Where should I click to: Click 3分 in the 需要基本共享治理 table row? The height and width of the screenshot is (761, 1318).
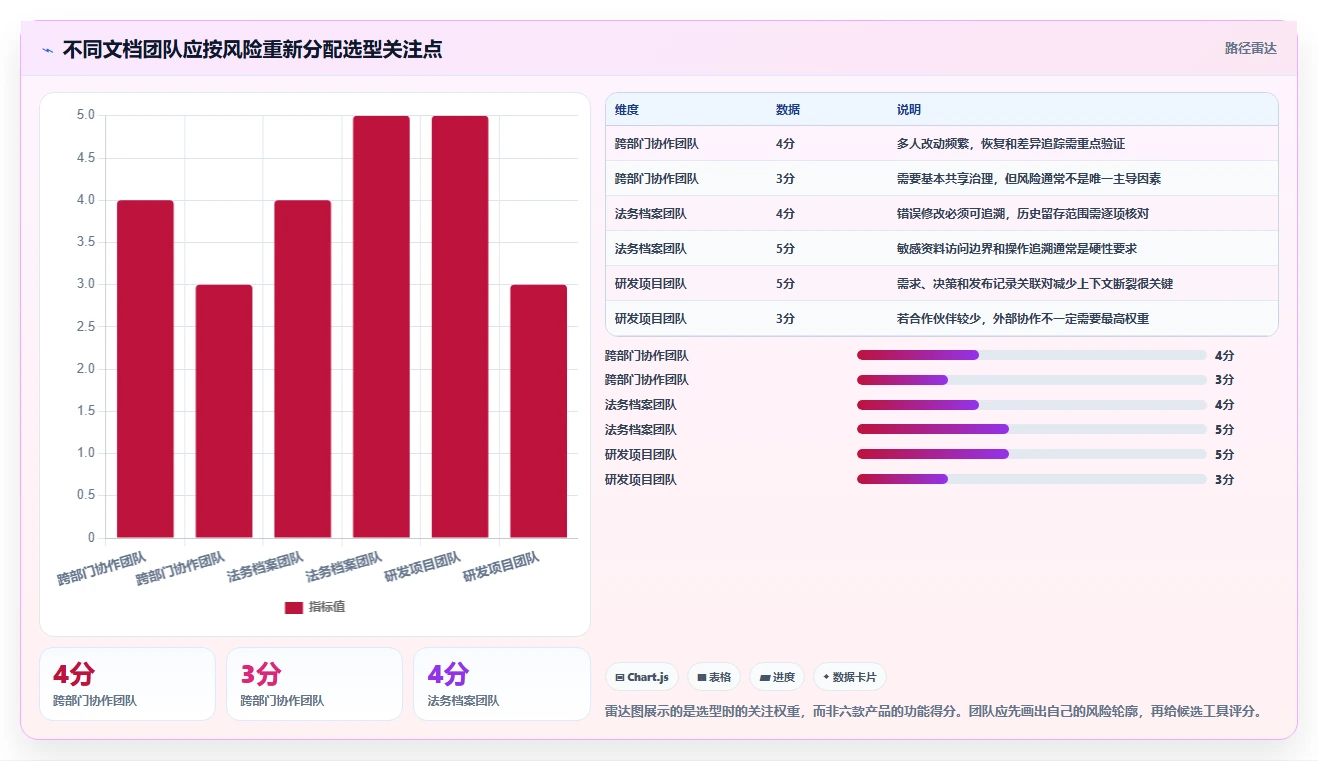(786, 179)
